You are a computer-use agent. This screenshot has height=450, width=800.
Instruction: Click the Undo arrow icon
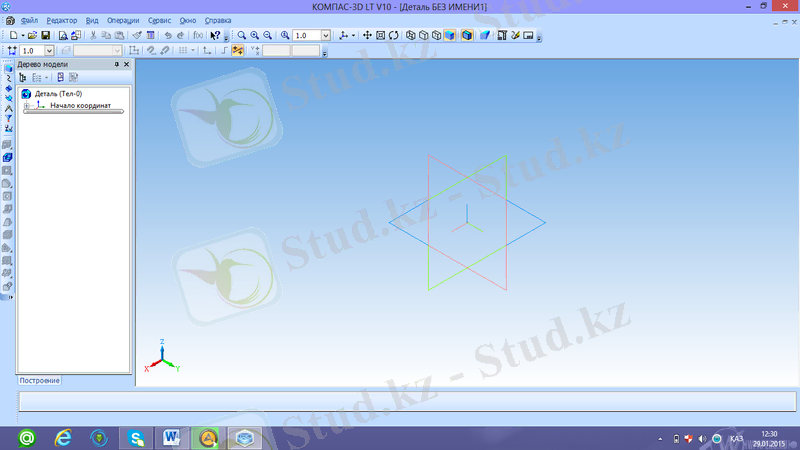[166, 35]
